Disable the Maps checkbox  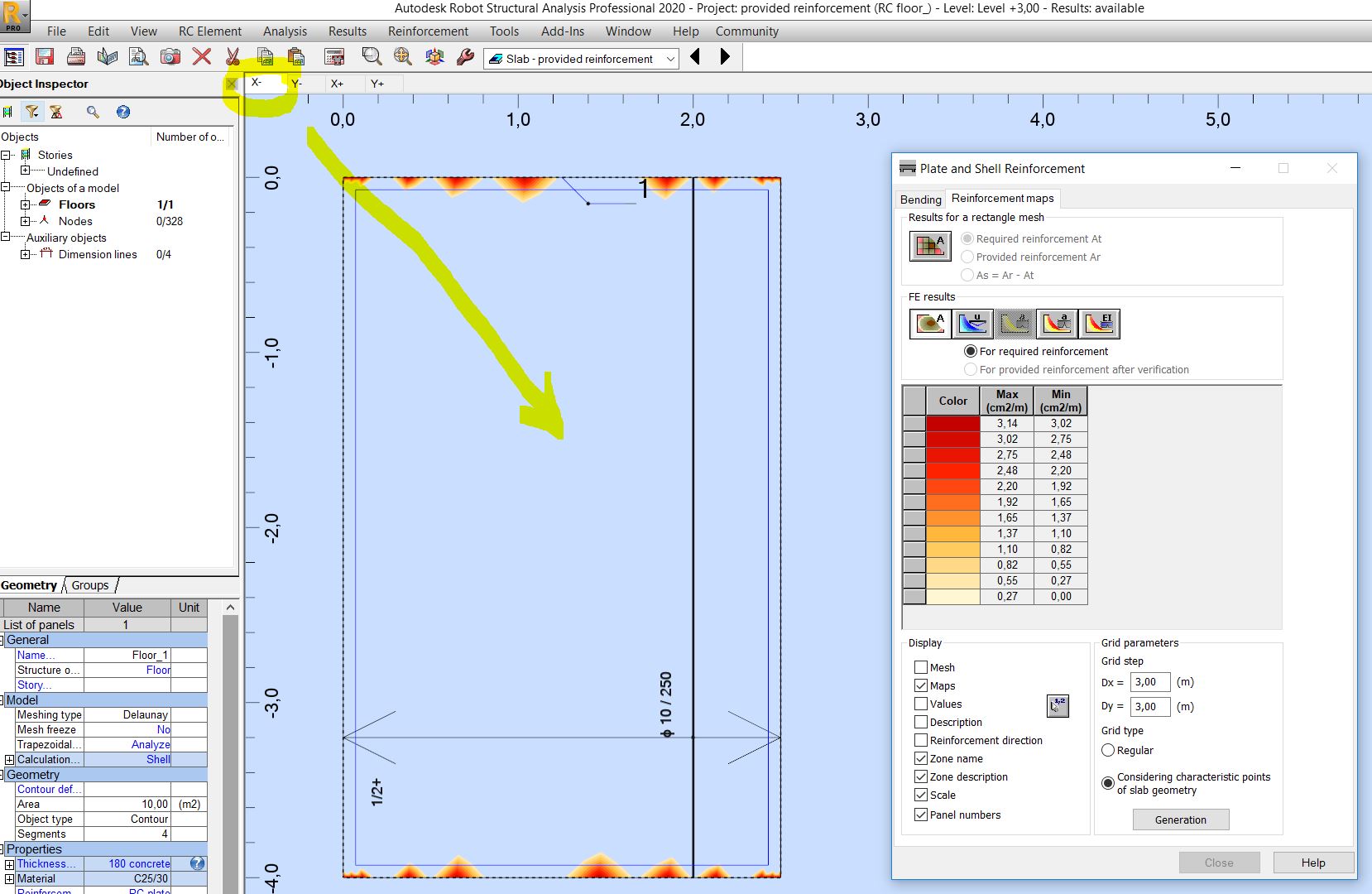(x=921, y=685)
